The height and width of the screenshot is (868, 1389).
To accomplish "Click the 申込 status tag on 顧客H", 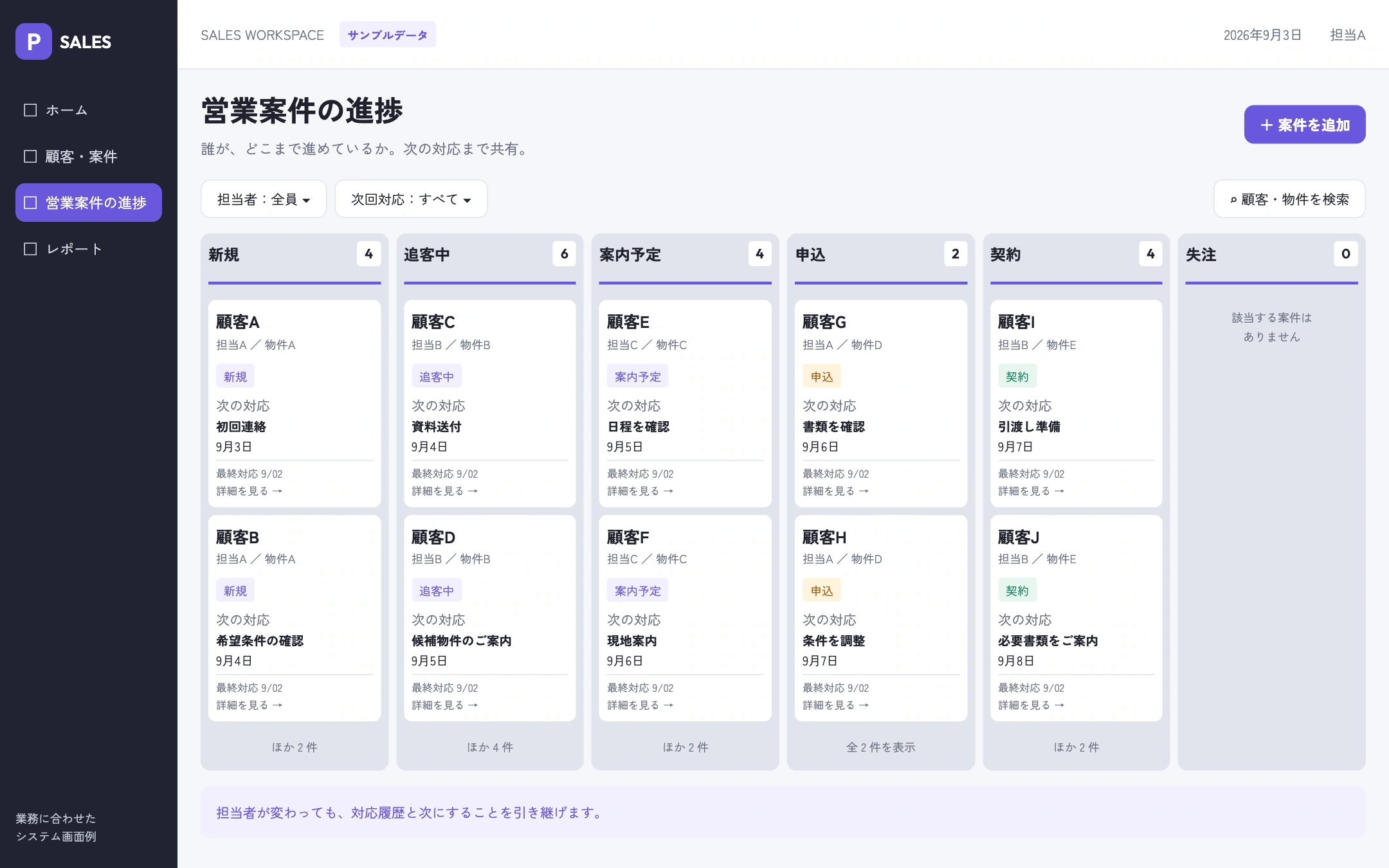I will (822, 591).
